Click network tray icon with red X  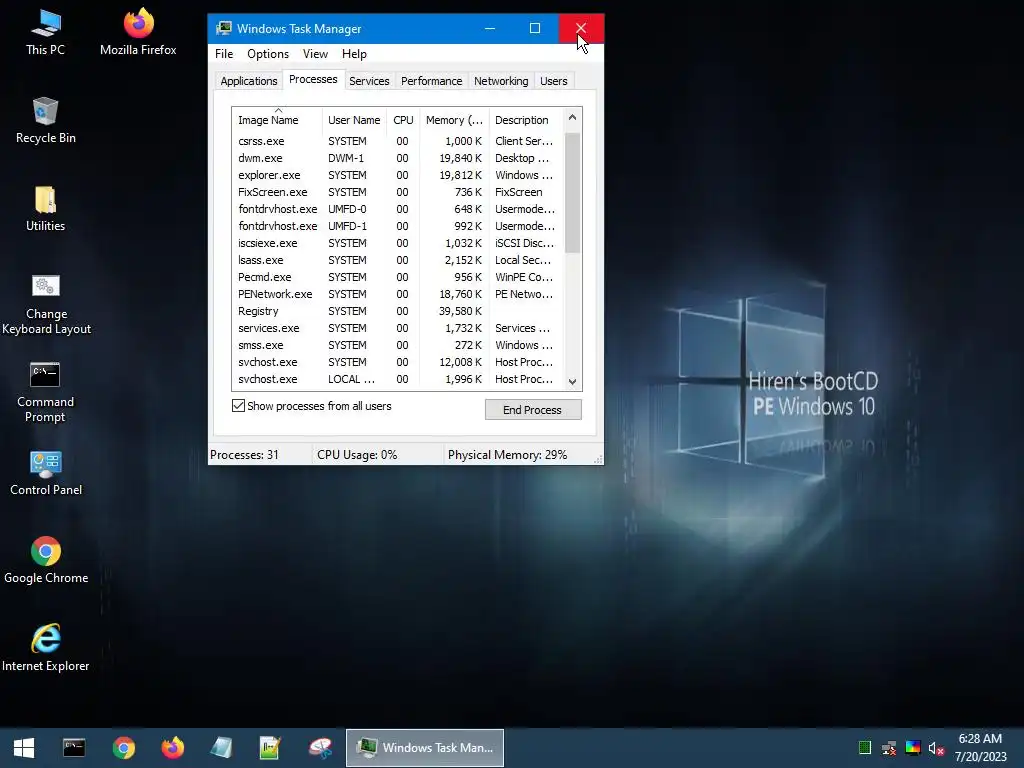889,748
